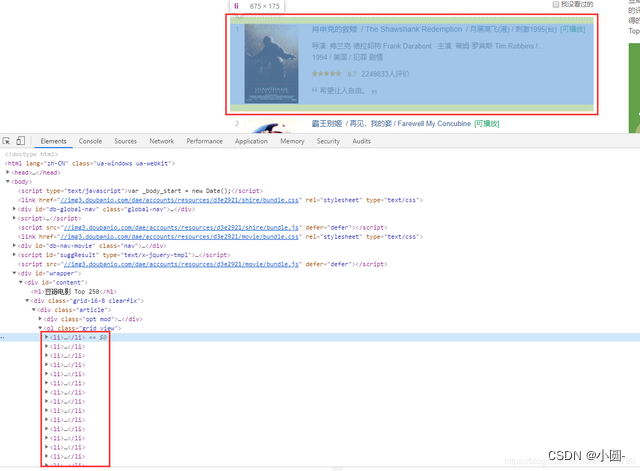Open the Audits tab
The image size is (640, 471).
tap(362, 141)
